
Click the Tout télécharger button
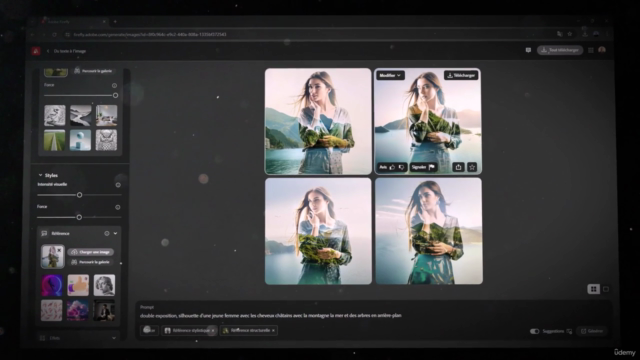pyautogui.click(x=560, y=50)
